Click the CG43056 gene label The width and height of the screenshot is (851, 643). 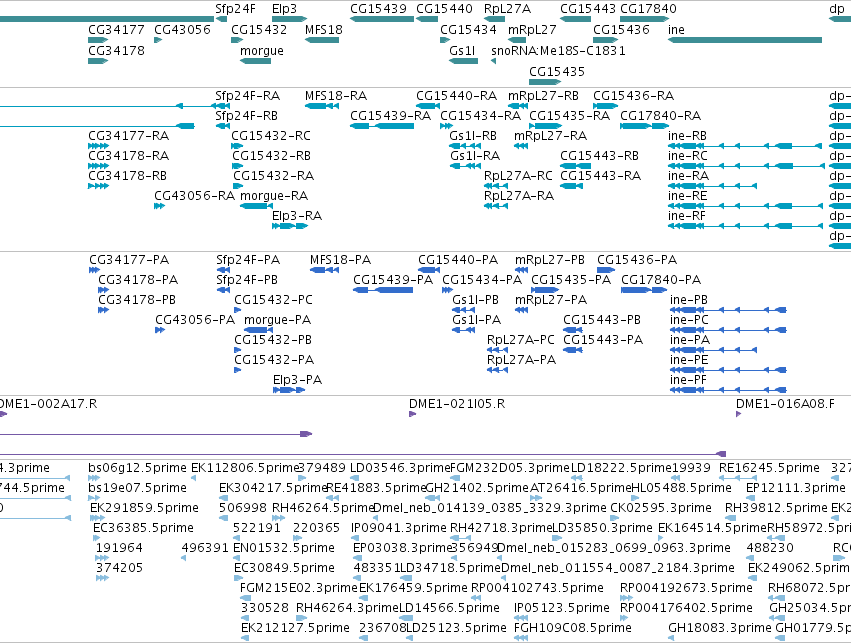tap(182, 29)
